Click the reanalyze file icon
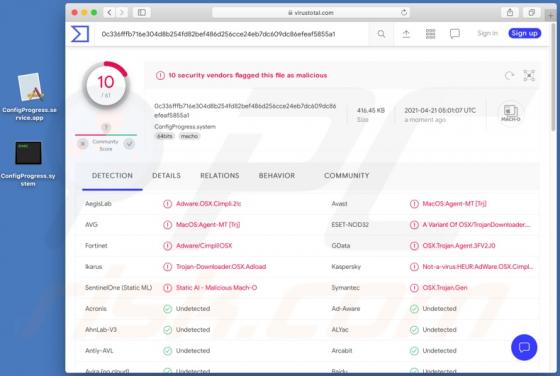 coord(509,75)
